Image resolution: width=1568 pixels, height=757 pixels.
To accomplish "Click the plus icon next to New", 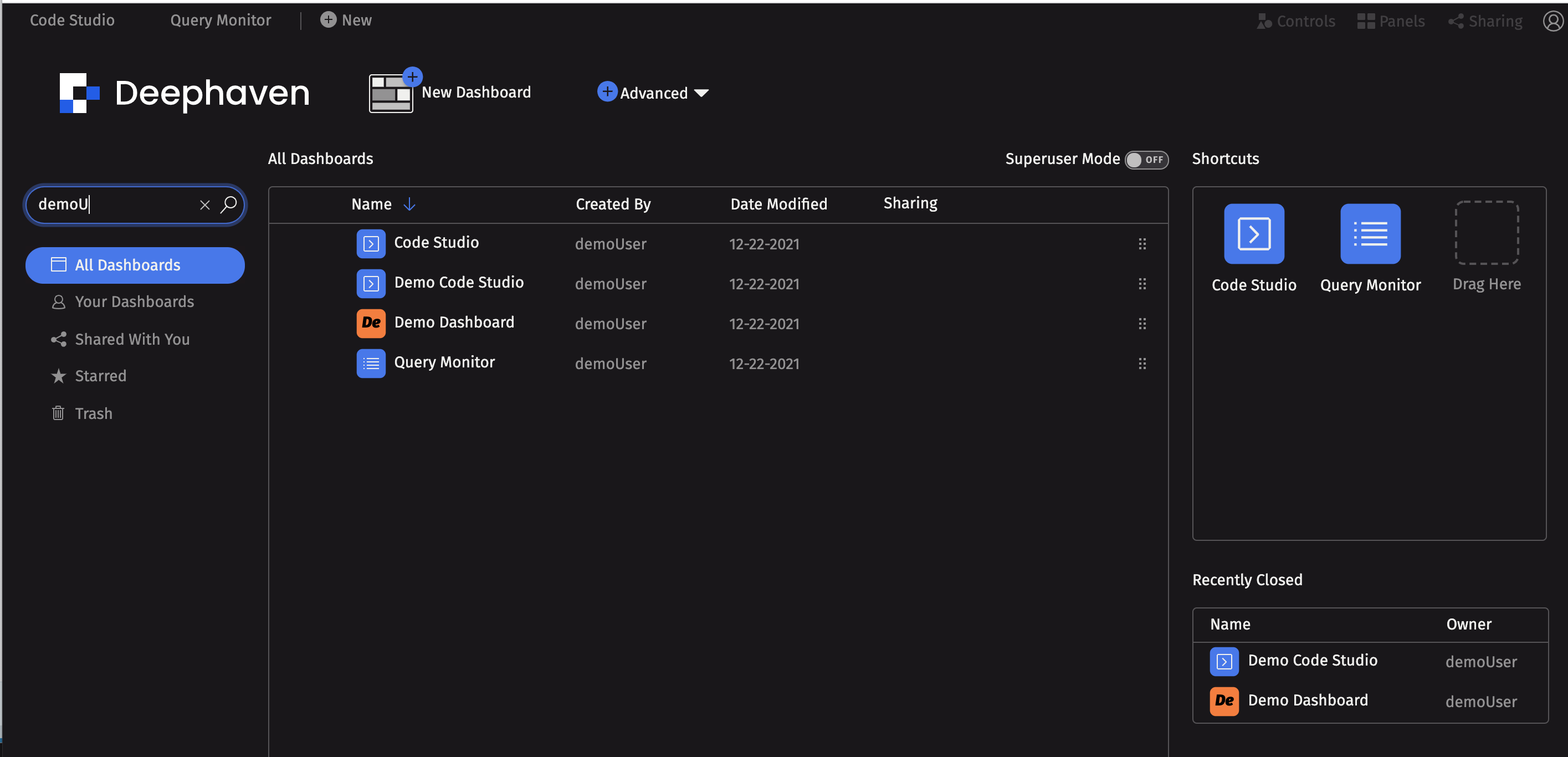I will click(x=328, y=19).
